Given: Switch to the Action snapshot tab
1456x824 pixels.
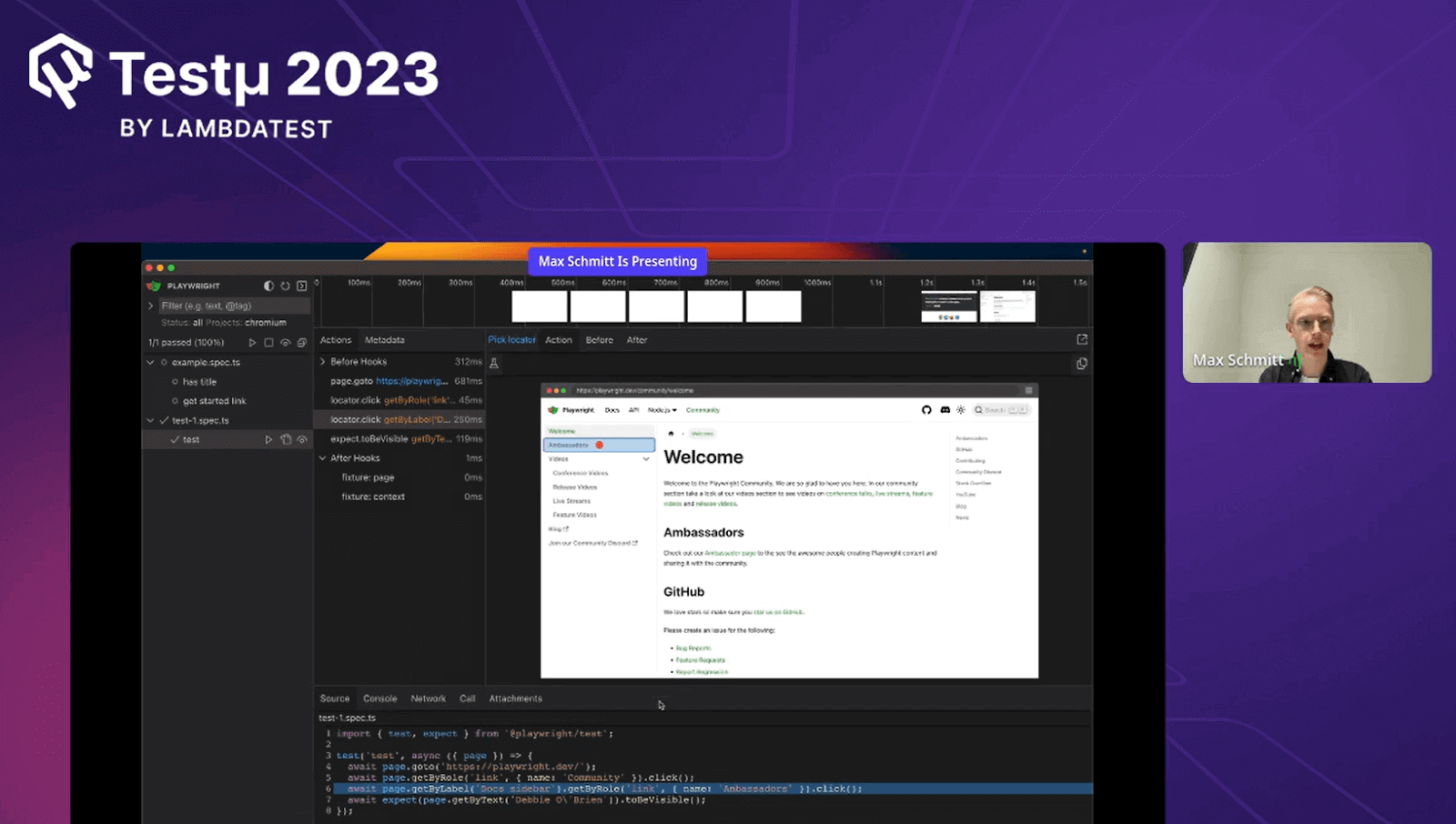Looking at the screenshot, I should click(x=559, y=340).
